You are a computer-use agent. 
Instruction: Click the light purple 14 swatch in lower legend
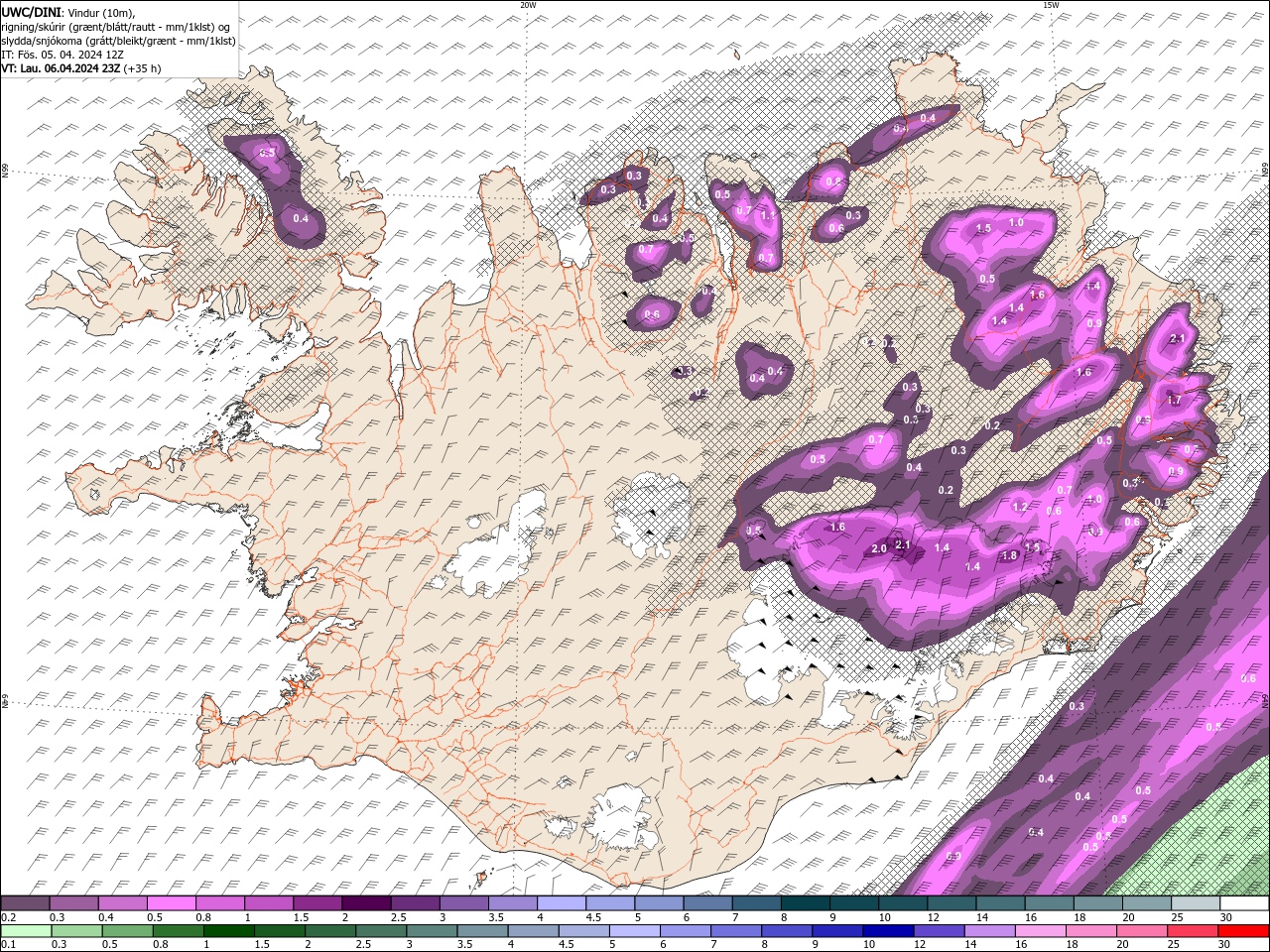[989, 931]
